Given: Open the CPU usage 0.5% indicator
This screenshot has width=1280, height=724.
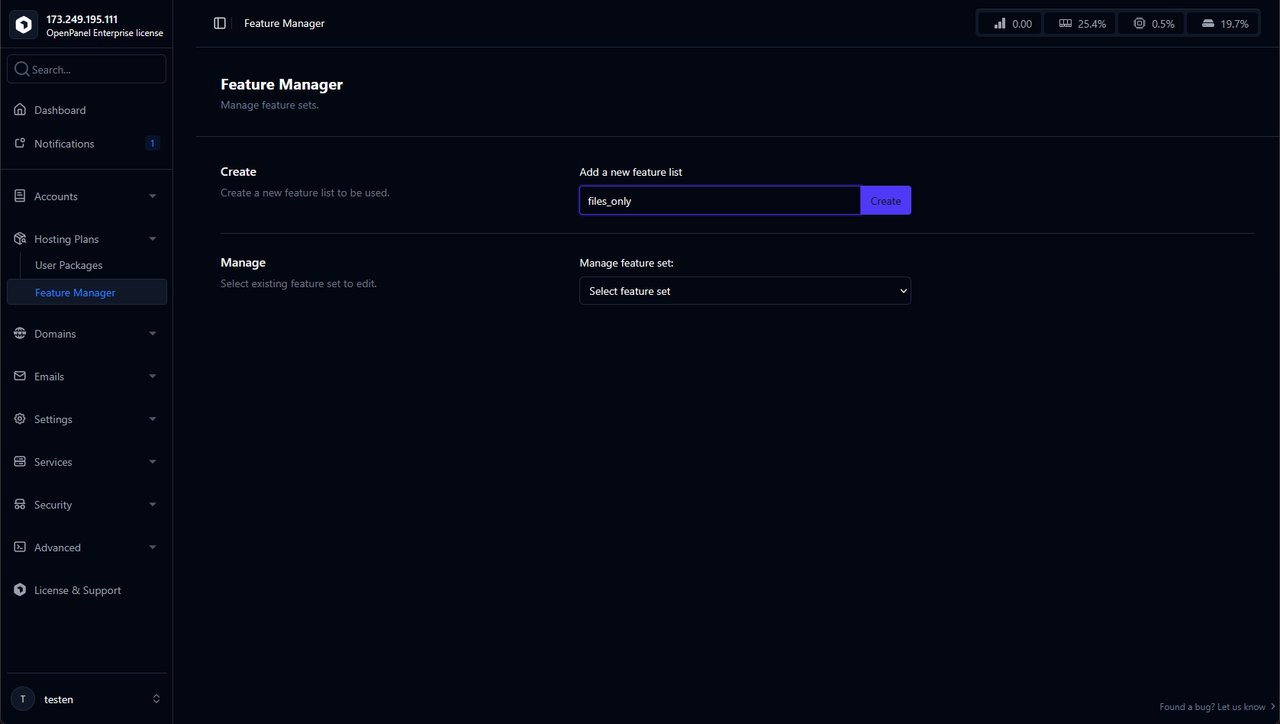Looking at the screenshot, I should 1153,23.
